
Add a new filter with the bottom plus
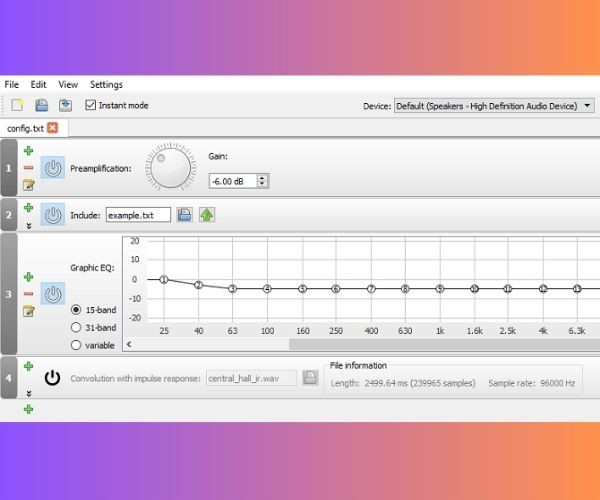coord(29,409)
